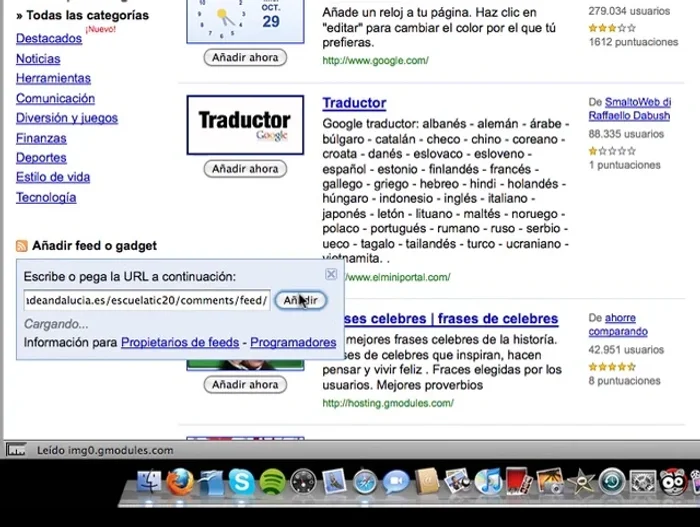This screenshot has height=527, width=700.
Task: Click the www.elminiportal.com URL text
Action: [x=398, y=277]
